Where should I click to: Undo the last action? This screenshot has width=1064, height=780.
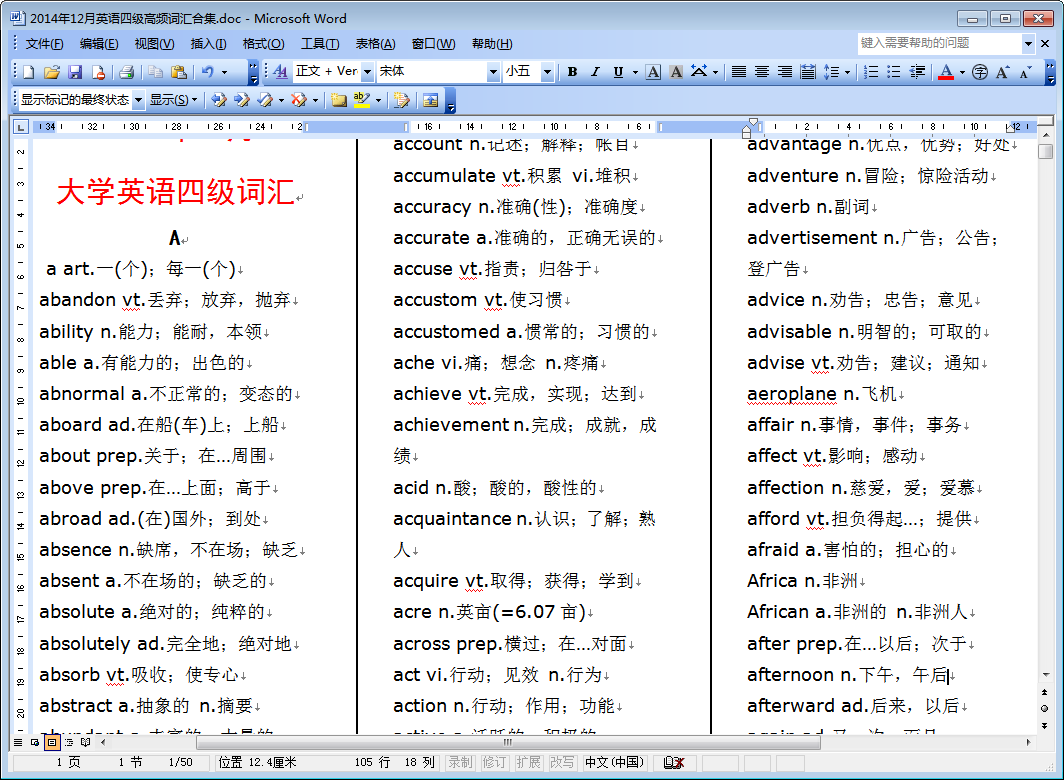point(208,72)
